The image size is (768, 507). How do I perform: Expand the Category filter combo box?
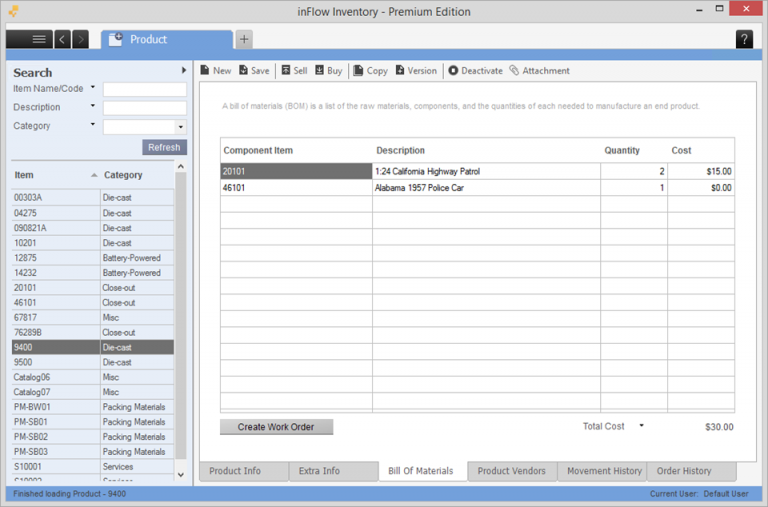pos(180,127)
